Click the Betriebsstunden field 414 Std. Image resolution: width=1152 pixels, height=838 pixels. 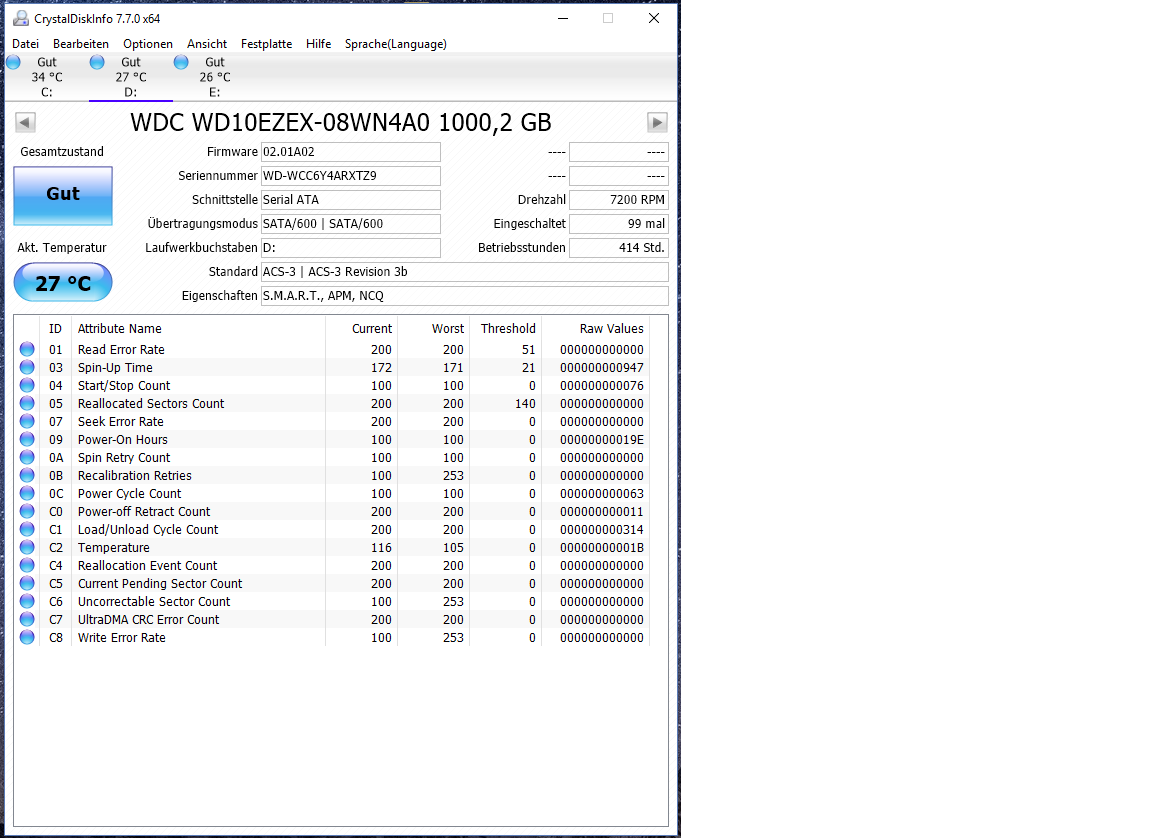[x=619, y=248]
